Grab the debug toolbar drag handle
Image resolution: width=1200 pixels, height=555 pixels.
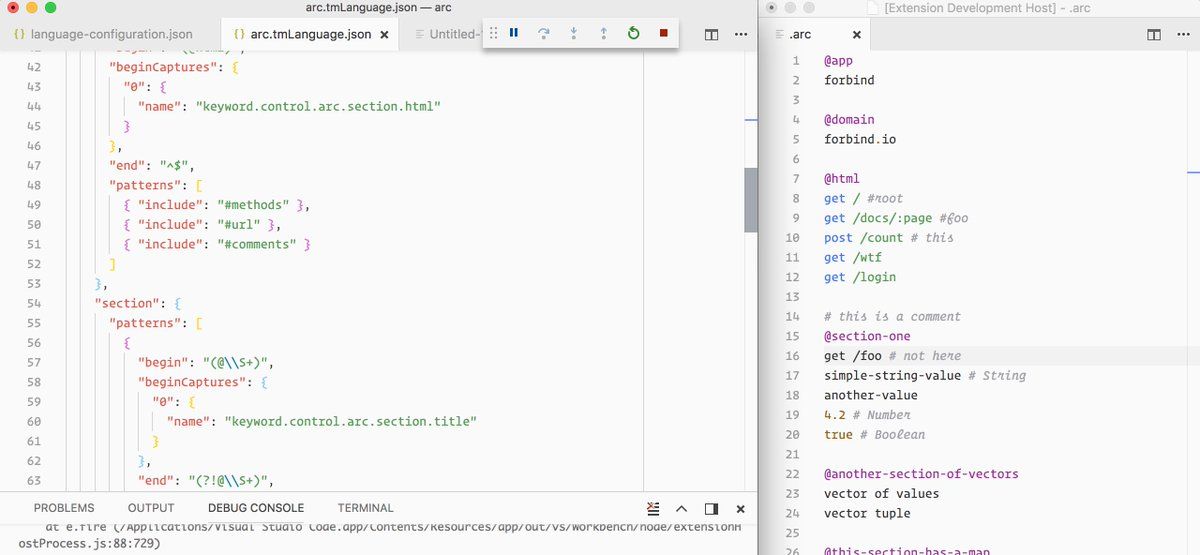click(x=493, y=33)
